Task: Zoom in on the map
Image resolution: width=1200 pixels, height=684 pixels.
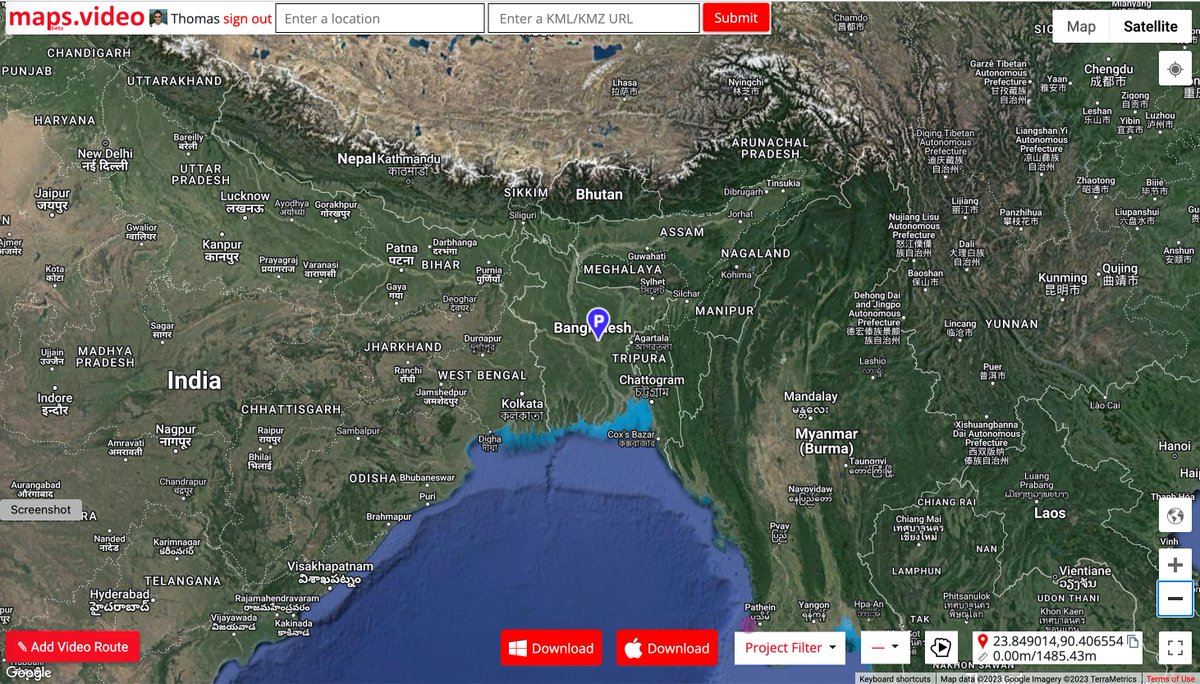Action: [x=1175, y=565]
